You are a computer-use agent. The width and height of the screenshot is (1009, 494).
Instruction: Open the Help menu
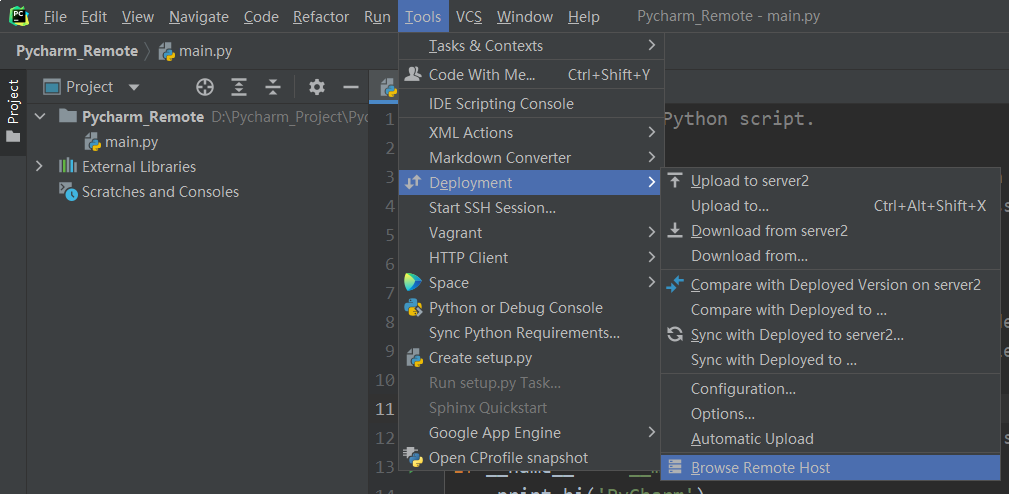click(x=584, y=17)
